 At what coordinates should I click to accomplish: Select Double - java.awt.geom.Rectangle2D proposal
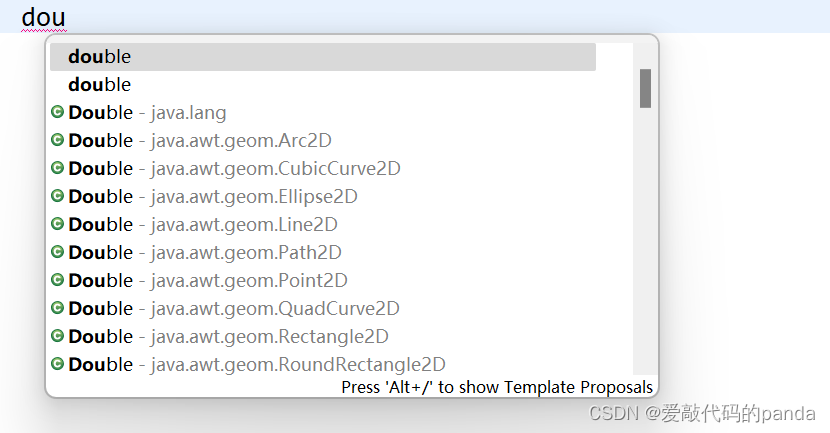pyautogui.click(x=323, y=336)
